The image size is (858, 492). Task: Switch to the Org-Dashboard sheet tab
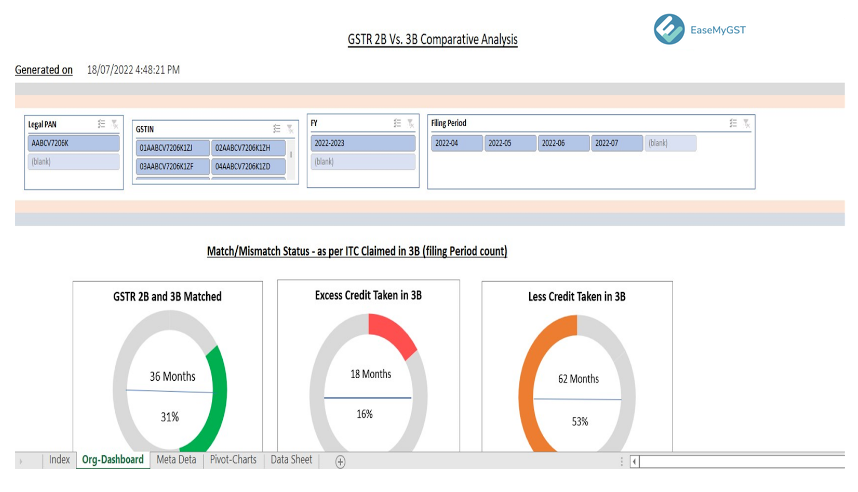113,460
